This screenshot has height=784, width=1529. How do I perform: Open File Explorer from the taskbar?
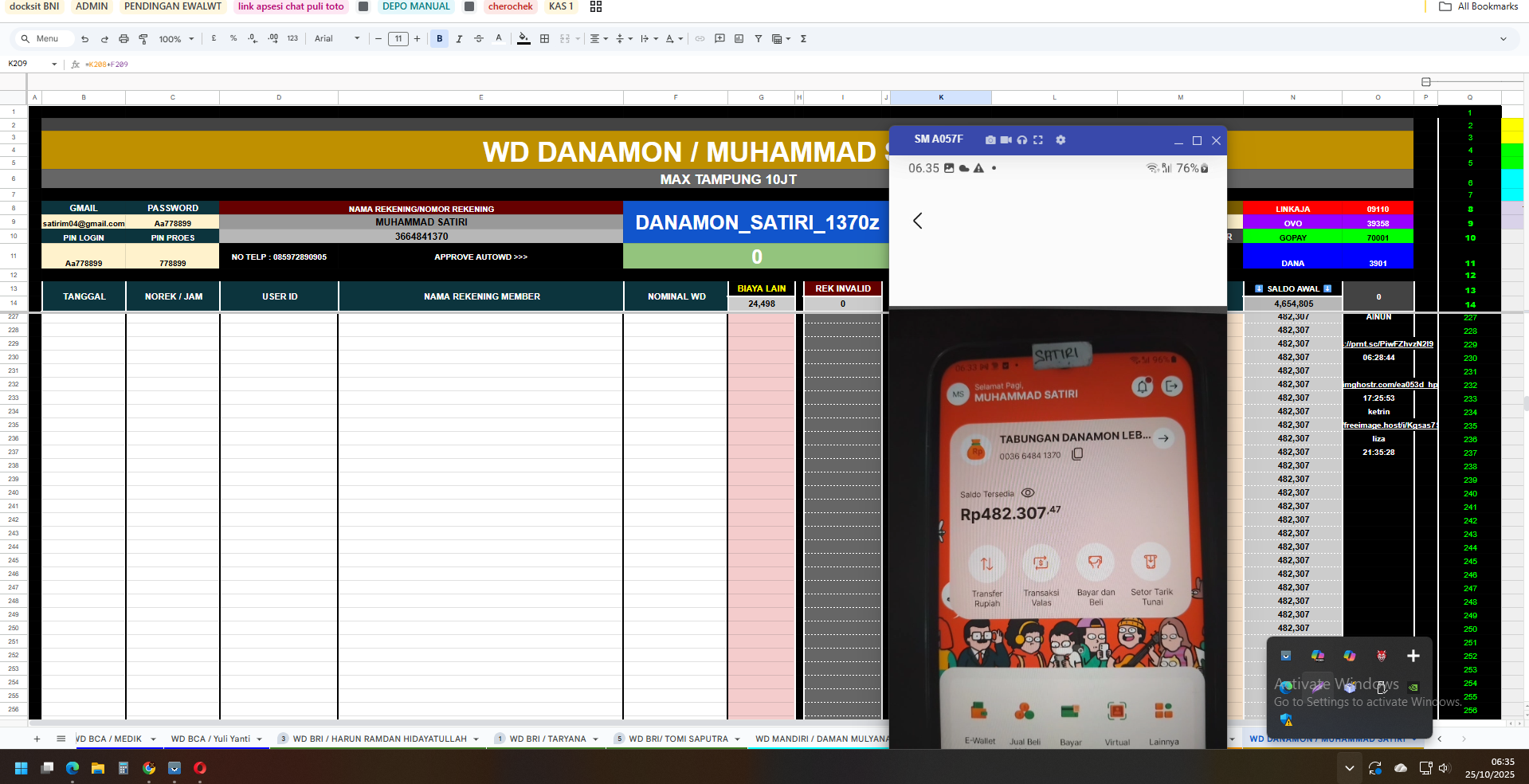click(98, 768)
